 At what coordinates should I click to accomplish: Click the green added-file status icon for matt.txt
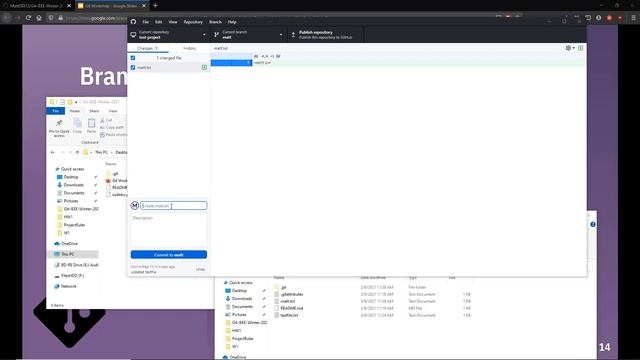coord(204,67)
